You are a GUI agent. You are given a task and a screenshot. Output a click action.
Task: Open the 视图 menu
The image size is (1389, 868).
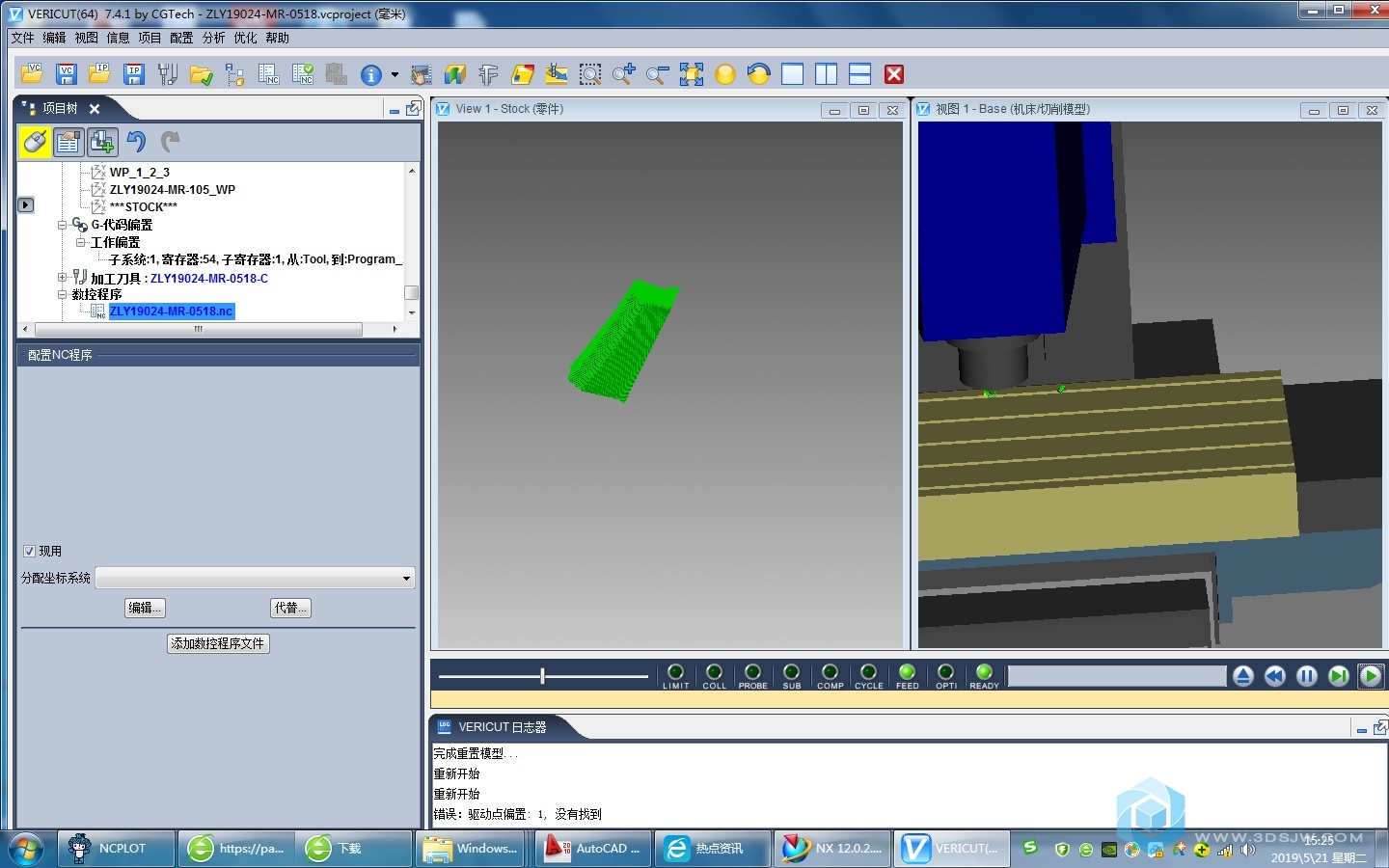coord(87,38)
